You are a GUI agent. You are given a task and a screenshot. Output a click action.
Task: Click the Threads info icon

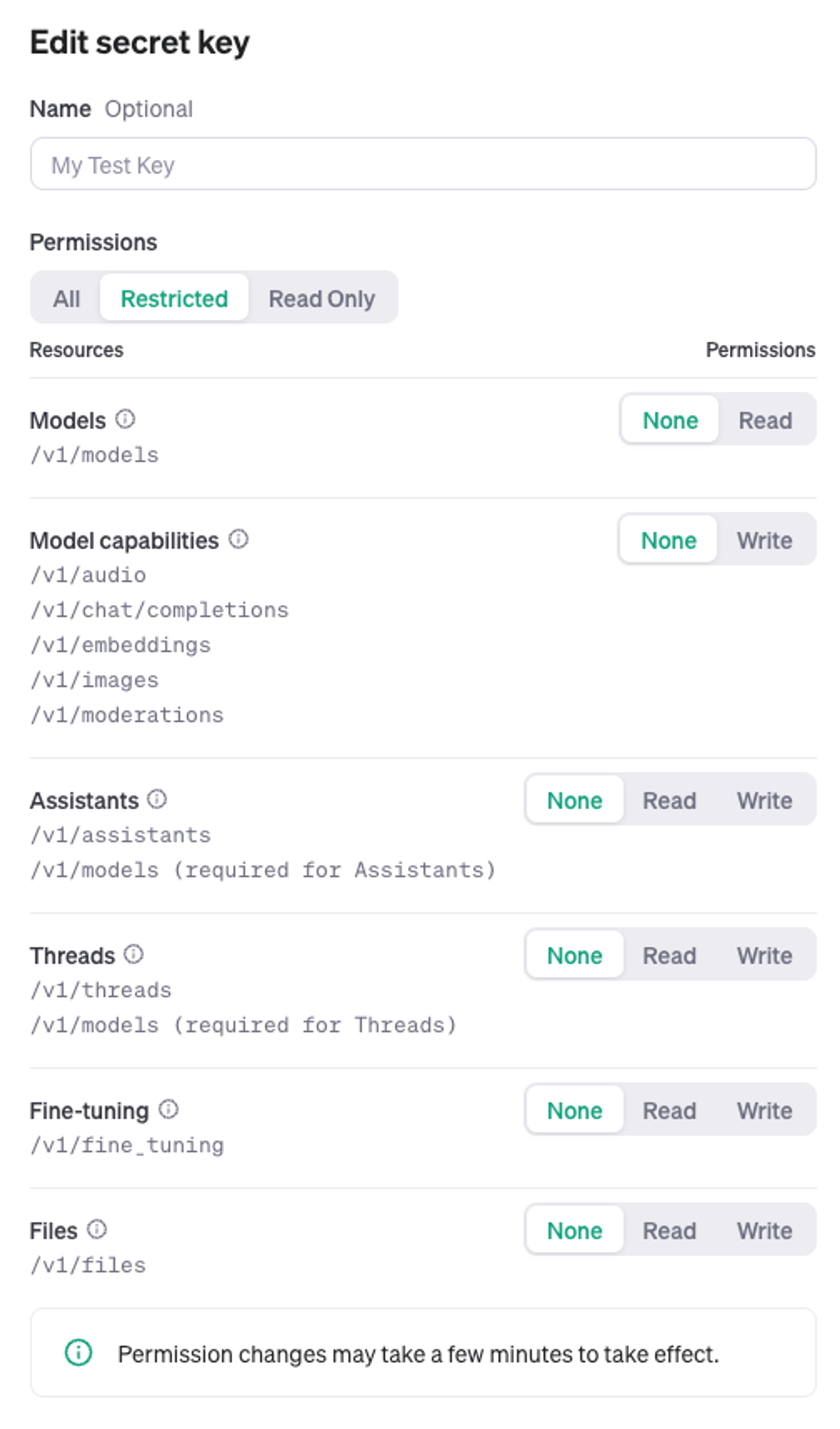click(x=134, y=954)
